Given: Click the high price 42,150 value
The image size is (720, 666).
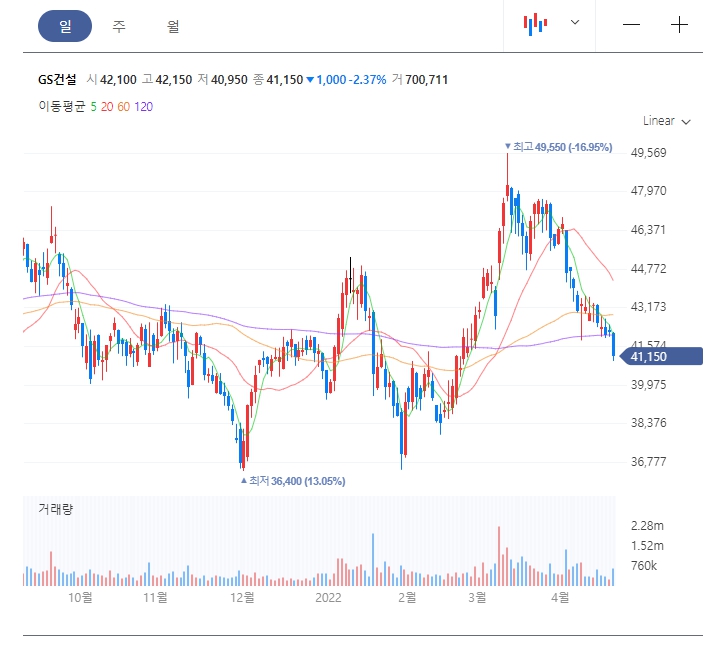Looking at the screenshot, I should (x=174, y=80).
